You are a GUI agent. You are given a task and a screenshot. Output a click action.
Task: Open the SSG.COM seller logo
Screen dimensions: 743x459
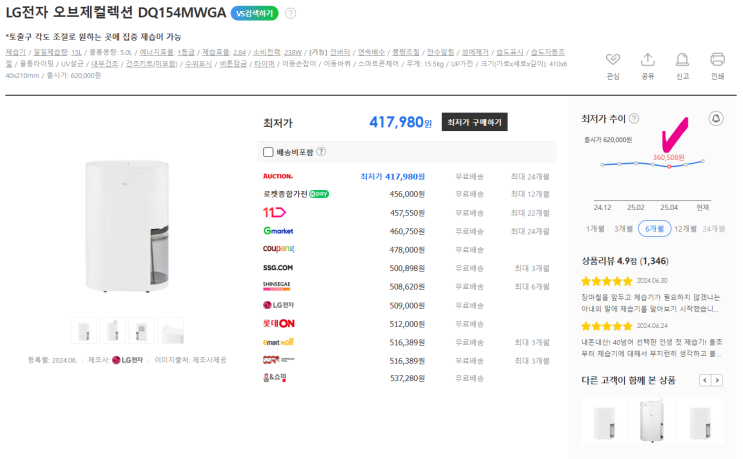point(278,268)
